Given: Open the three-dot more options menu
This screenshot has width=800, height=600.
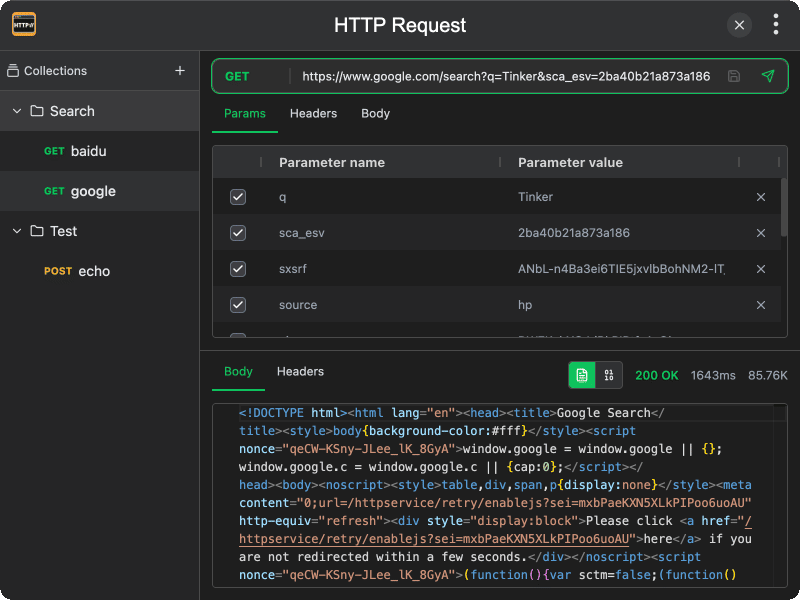Looking at the screenshot, I should 776,25.
